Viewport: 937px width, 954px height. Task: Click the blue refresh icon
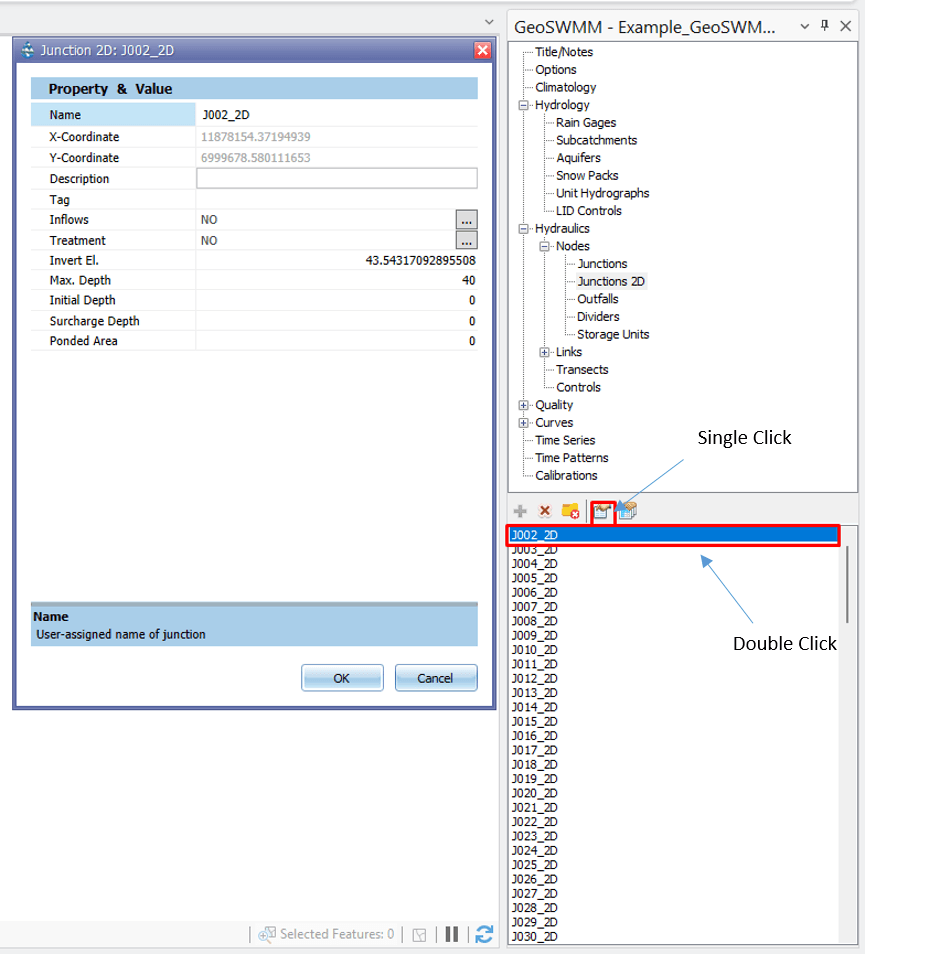tap(483, 933)
